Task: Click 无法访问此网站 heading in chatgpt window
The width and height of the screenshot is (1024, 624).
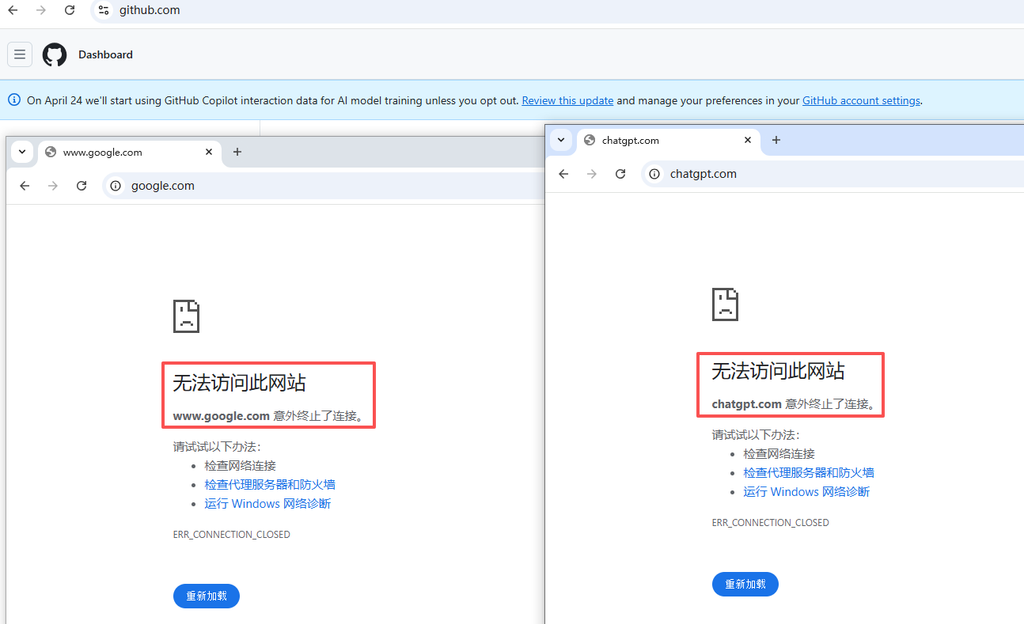Action: (778, 371)
